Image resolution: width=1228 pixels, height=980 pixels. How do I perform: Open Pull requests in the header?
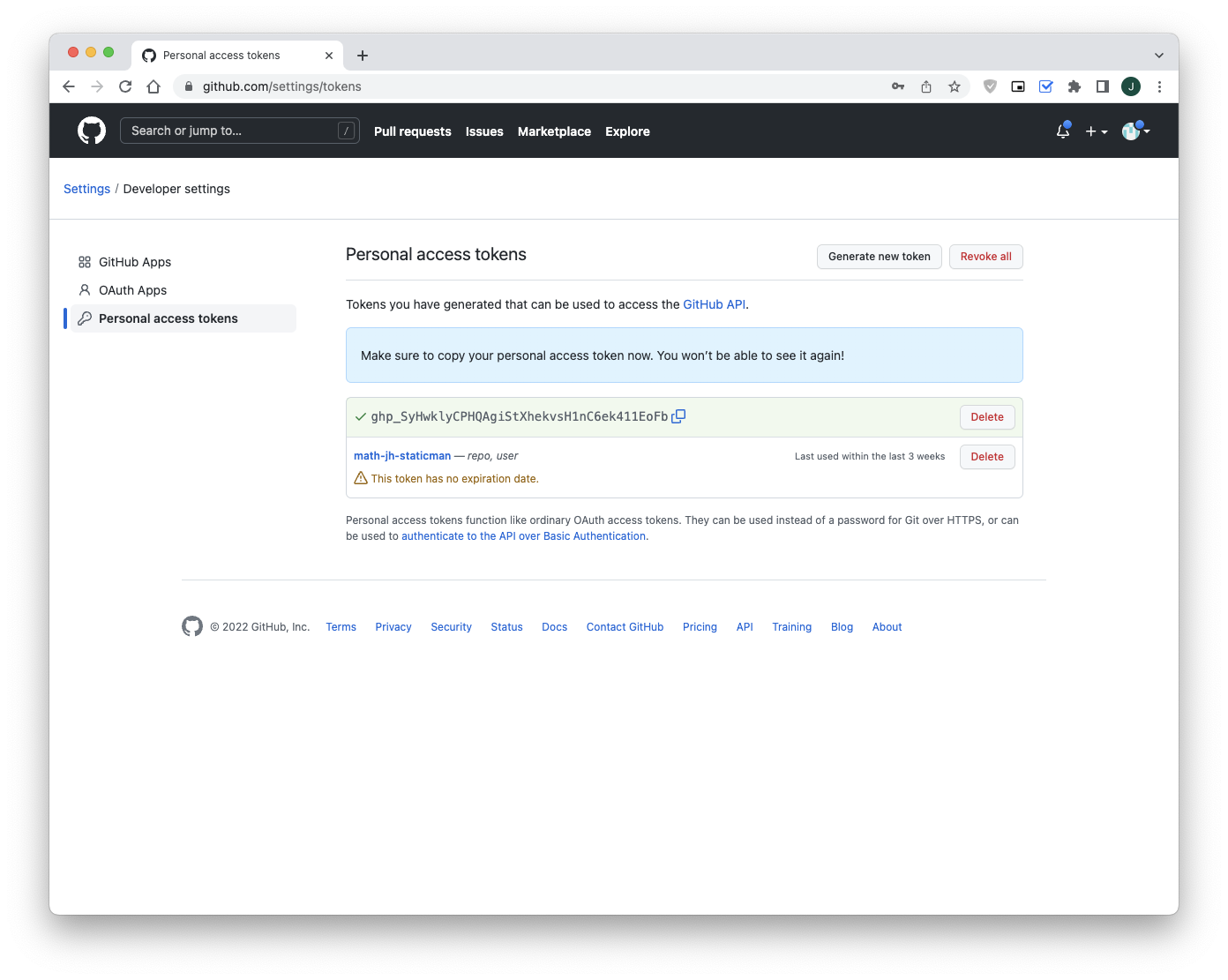coord(413,131)
